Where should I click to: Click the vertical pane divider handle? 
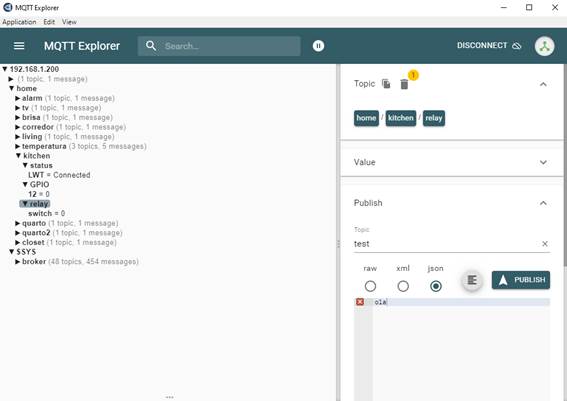click(x=338, y=244)
